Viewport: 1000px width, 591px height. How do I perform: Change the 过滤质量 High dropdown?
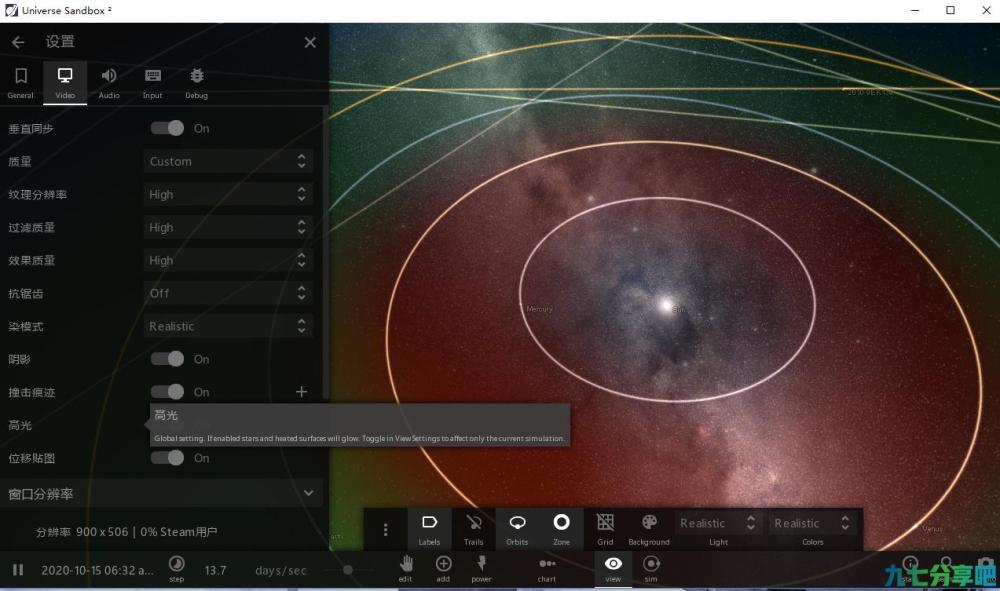tap(228, 227)
